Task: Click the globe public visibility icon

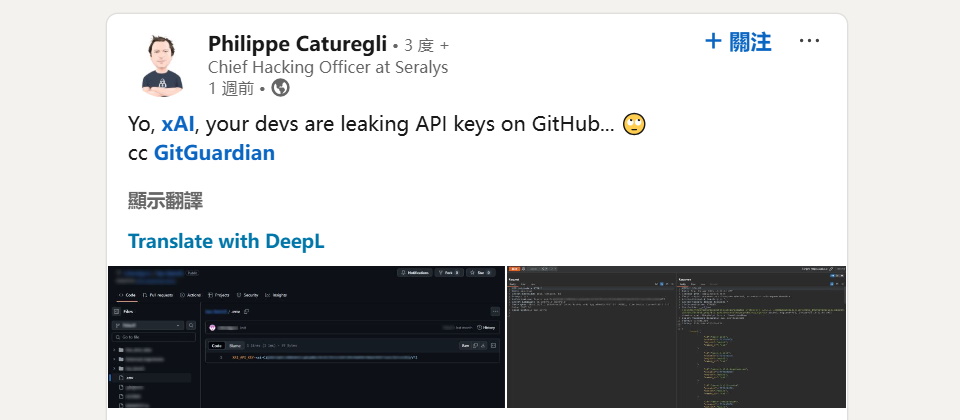Action: coord(281,88)
